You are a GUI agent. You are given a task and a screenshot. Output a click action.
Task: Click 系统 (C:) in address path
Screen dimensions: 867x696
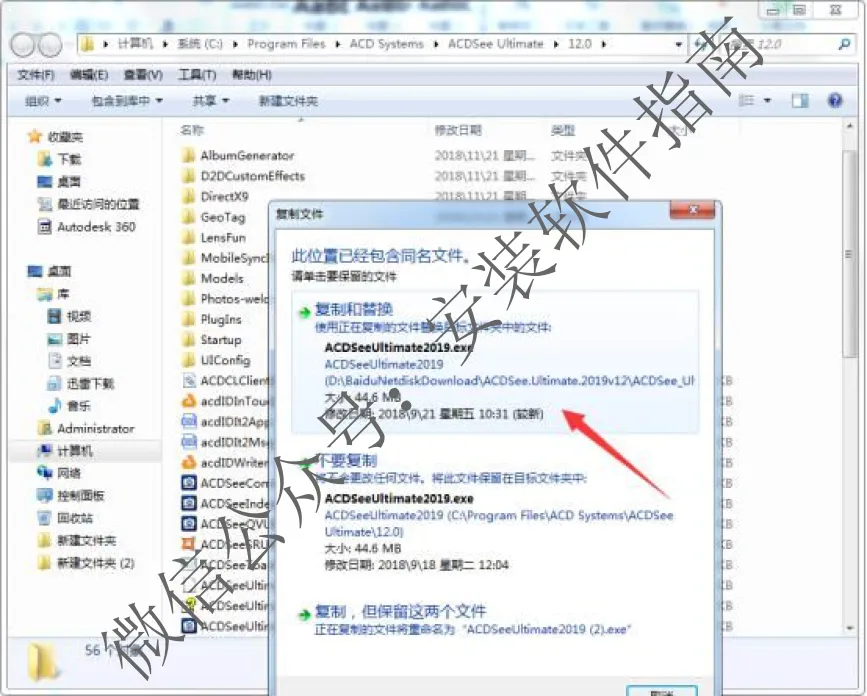[x=200, y=44]
